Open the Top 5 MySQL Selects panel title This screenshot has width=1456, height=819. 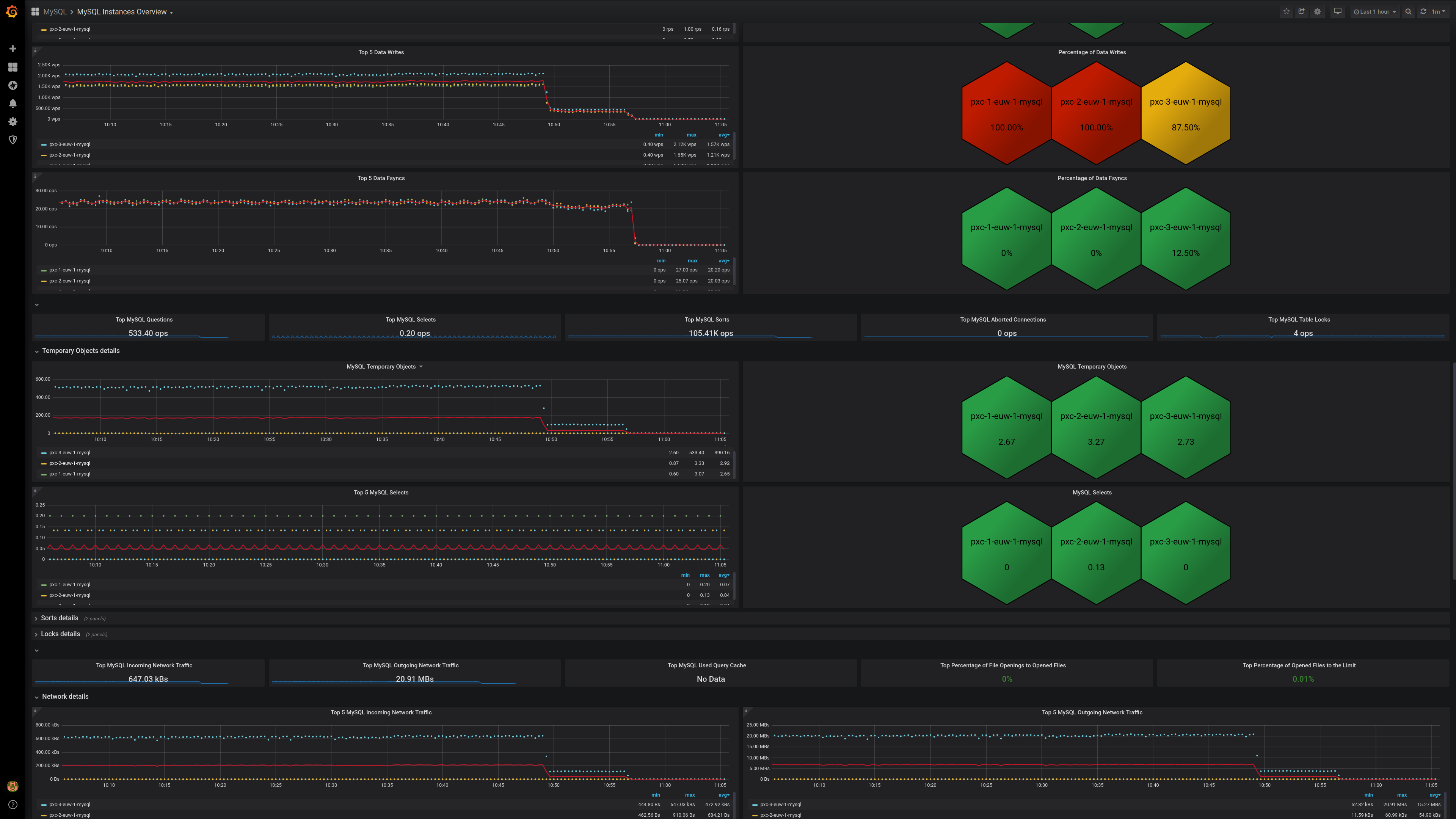pos(381,492)
